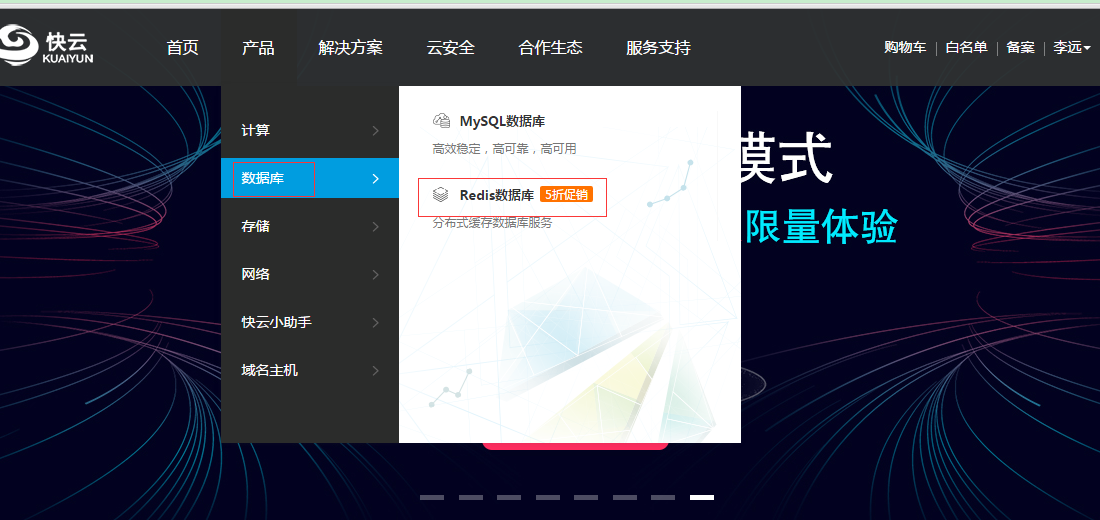Click the 5折促销 promotion badge
Image resolution: width=1100 pixels, height=520 pixels.
[x=567, y=195]
